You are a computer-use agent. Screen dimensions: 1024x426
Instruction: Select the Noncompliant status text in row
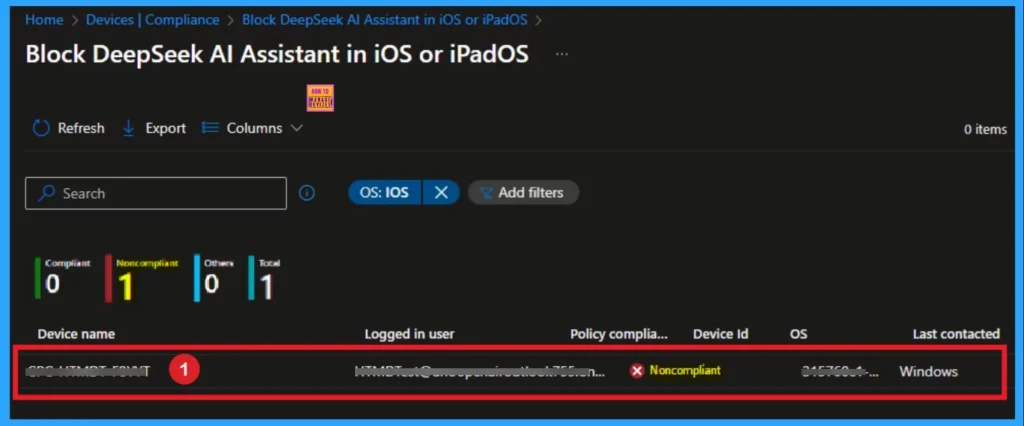[685, 370]
